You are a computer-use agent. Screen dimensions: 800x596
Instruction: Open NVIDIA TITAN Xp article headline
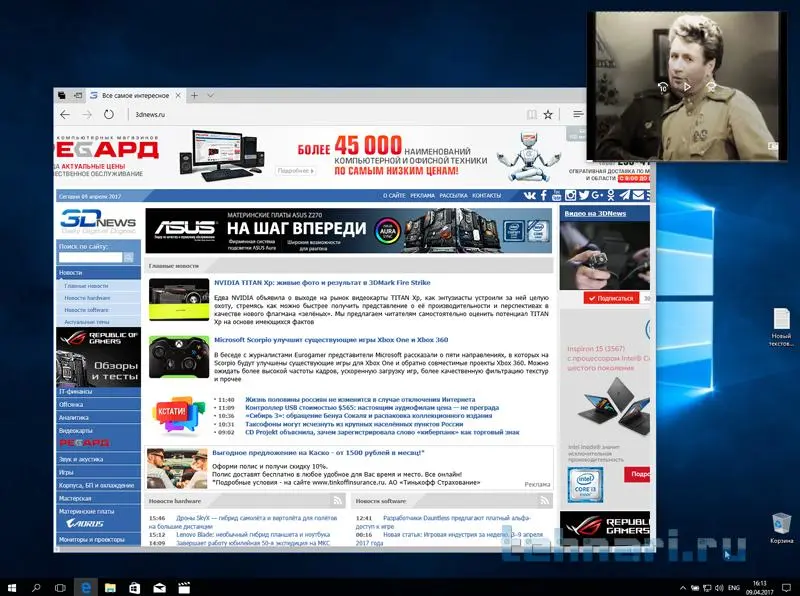(322, 283)
